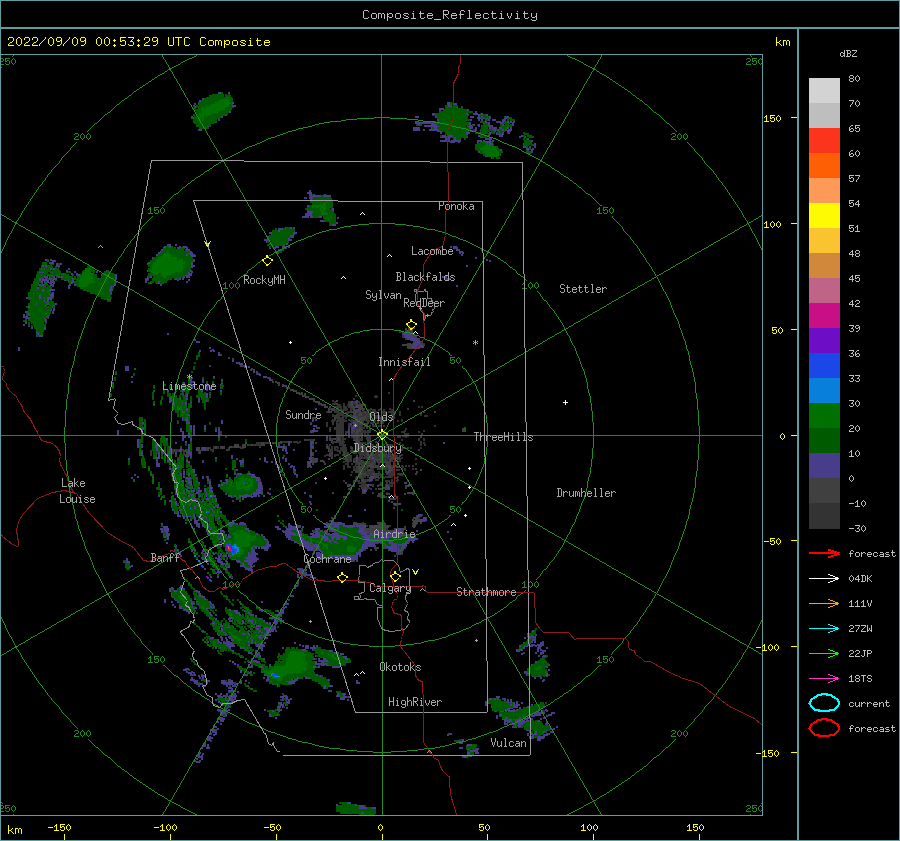Click the cyan 27ZW arrow icon
The height and width of the screenshot is (841, 900).
pyautogui.click(x=824, y=629)
